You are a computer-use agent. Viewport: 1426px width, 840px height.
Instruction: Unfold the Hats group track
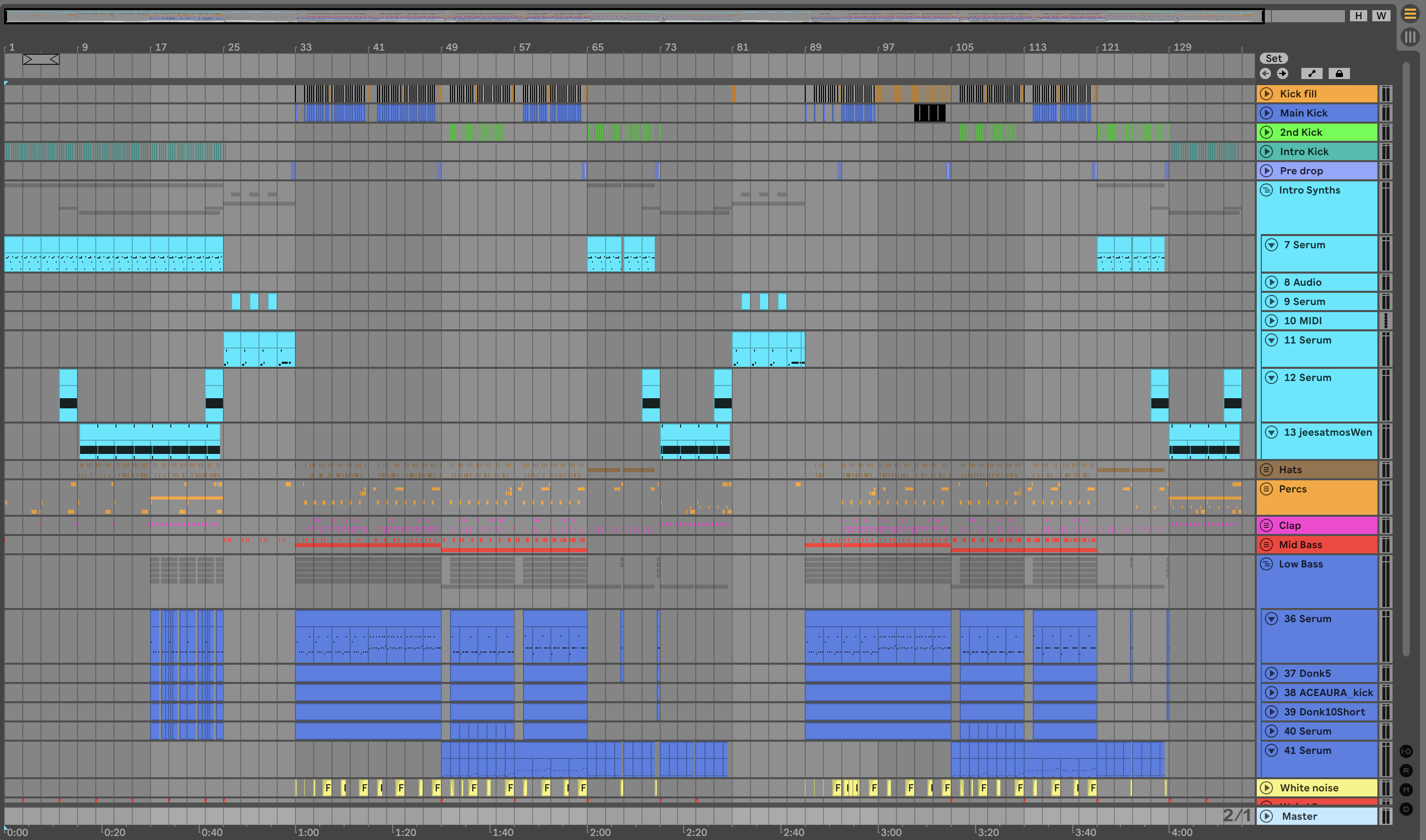click(x=1266, y=470)
